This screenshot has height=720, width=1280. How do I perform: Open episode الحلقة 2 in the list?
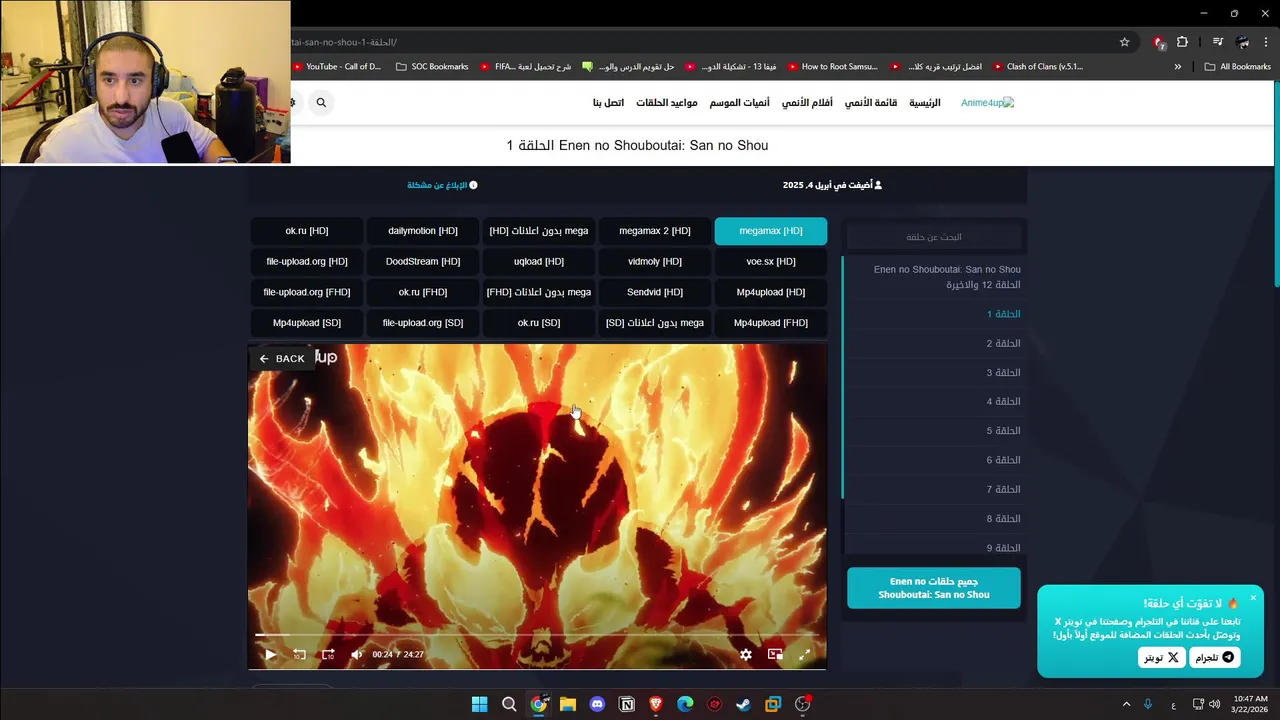pyautogui.click(x=934, y=343)
